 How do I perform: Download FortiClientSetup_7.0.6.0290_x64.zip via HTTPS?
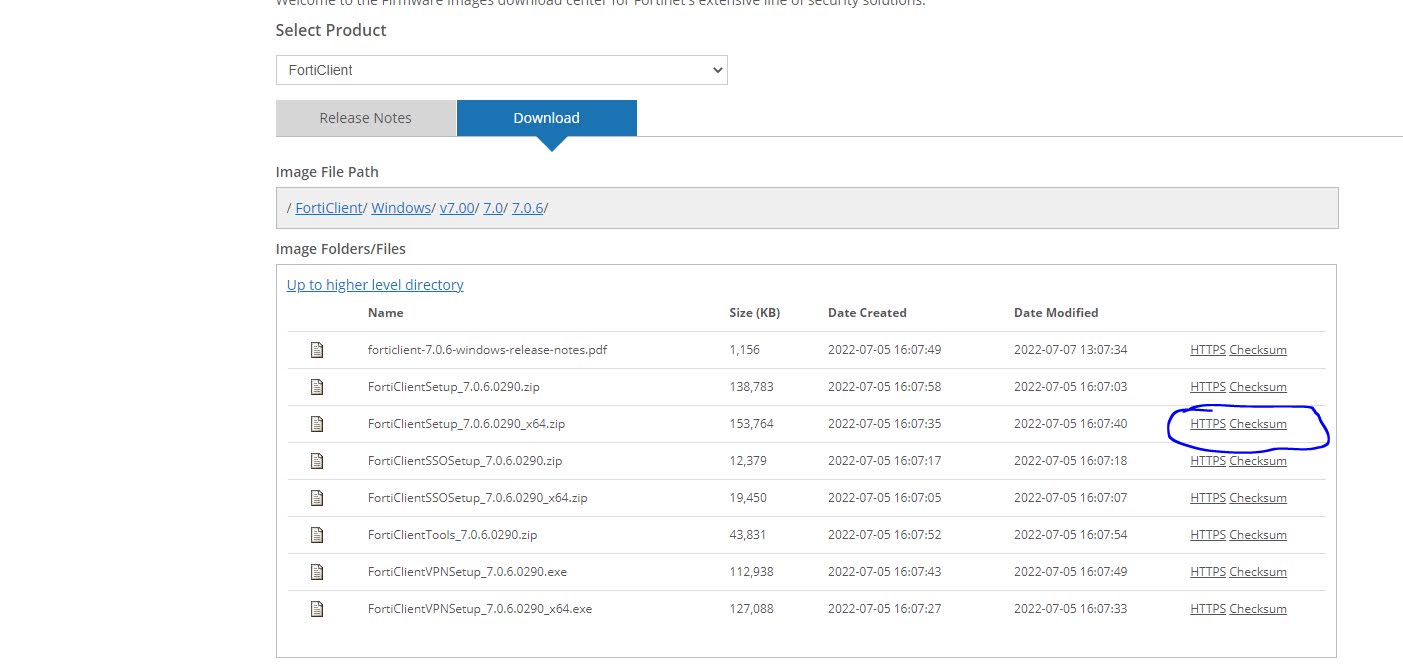pyautogui.click(x=1208, y=424)
